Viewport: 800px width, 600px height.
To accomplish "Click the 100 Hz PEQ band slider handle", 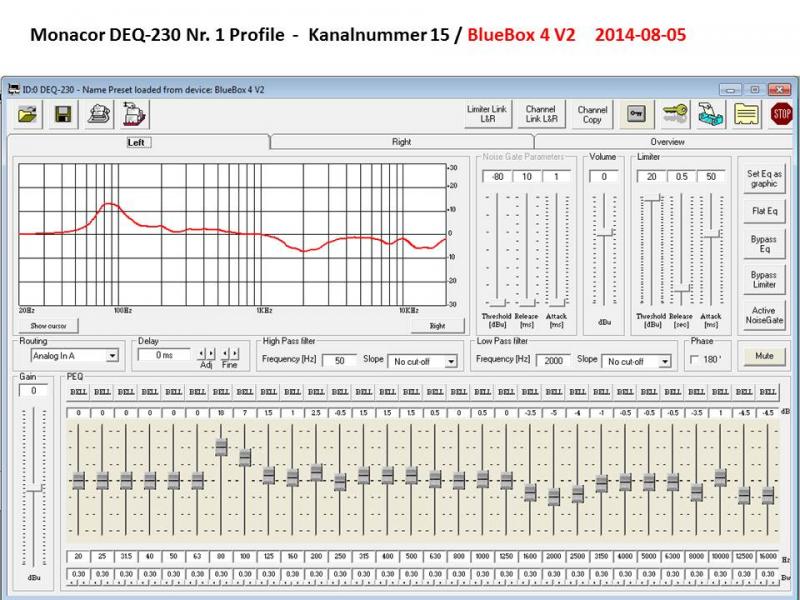I will pos(245,457).
